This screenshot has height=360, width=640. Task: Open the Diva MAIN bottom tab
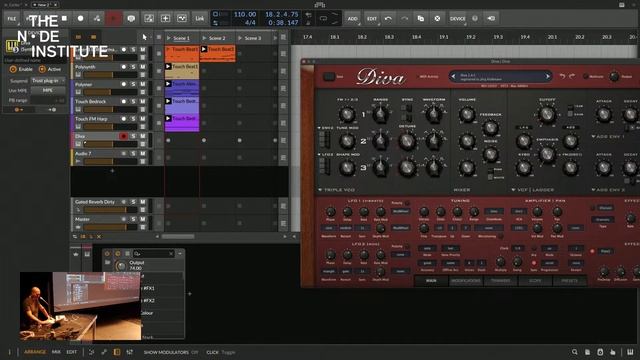431,281
